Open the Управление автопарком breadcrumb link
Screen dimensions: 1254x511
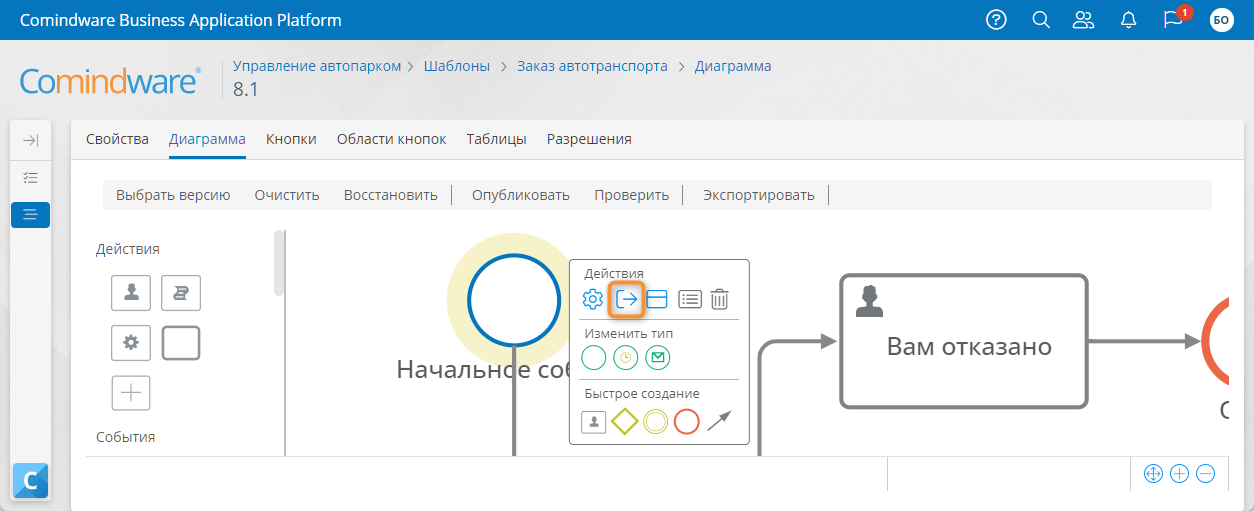point(317,66)
